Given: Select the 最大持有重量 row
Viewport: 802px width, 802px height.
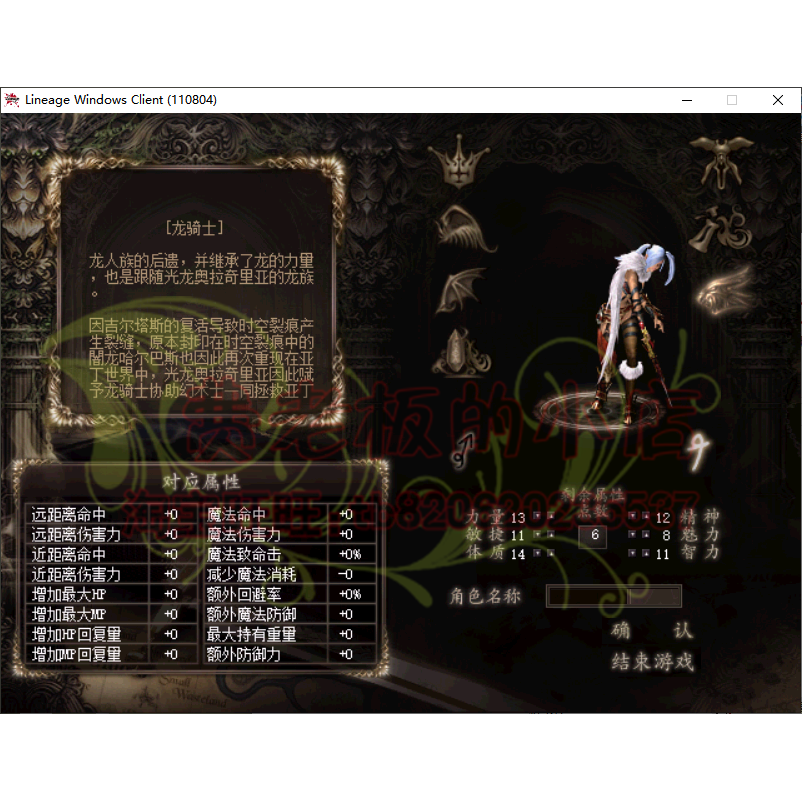Looking at the screenshot, I should 290,634.
